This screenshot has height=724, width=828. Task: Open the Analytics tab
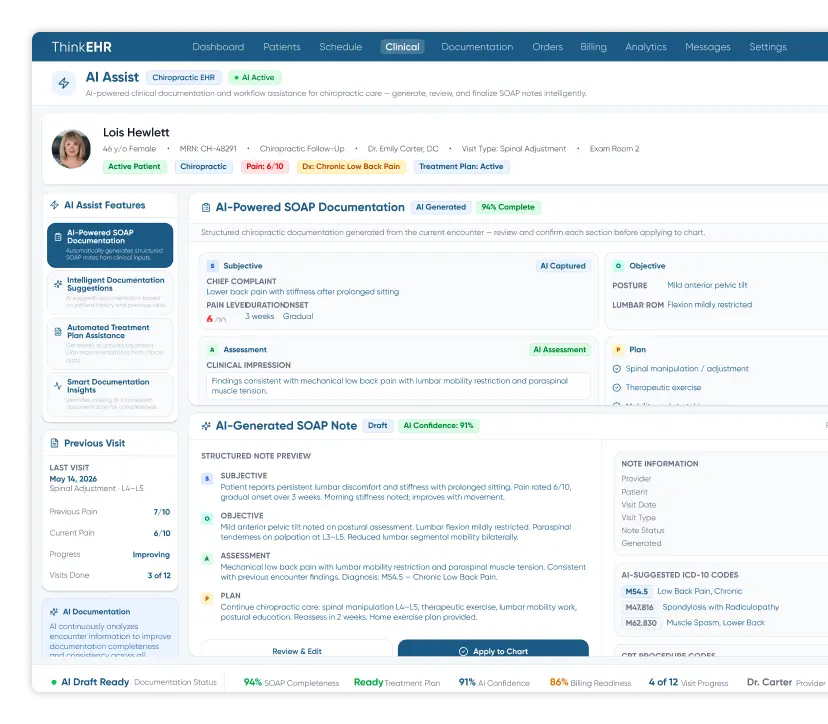pos(646,47)
